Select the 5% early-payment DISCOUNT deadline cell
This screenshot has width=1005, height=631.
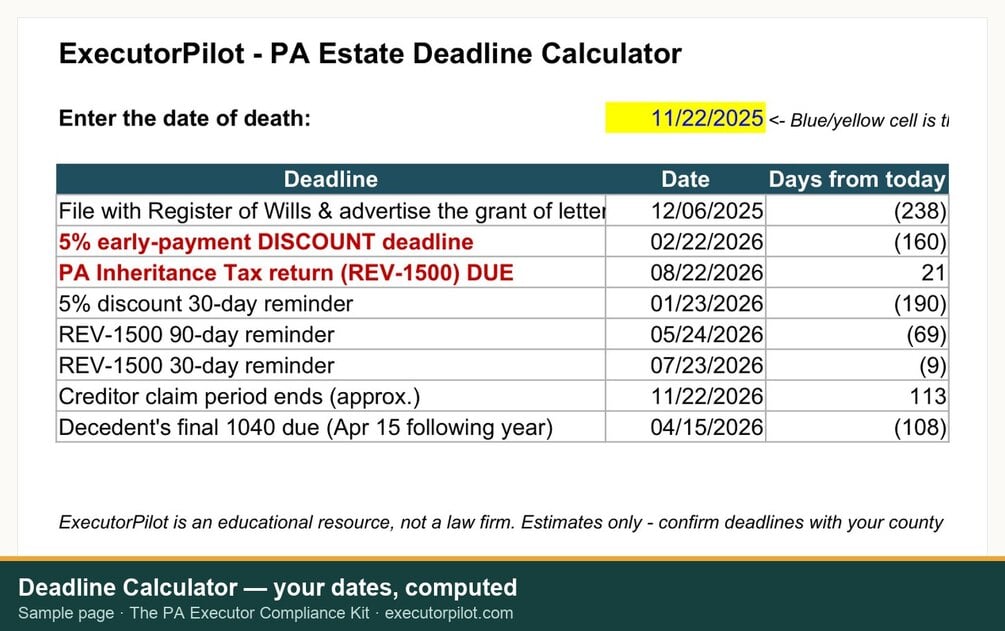point(331,242)
